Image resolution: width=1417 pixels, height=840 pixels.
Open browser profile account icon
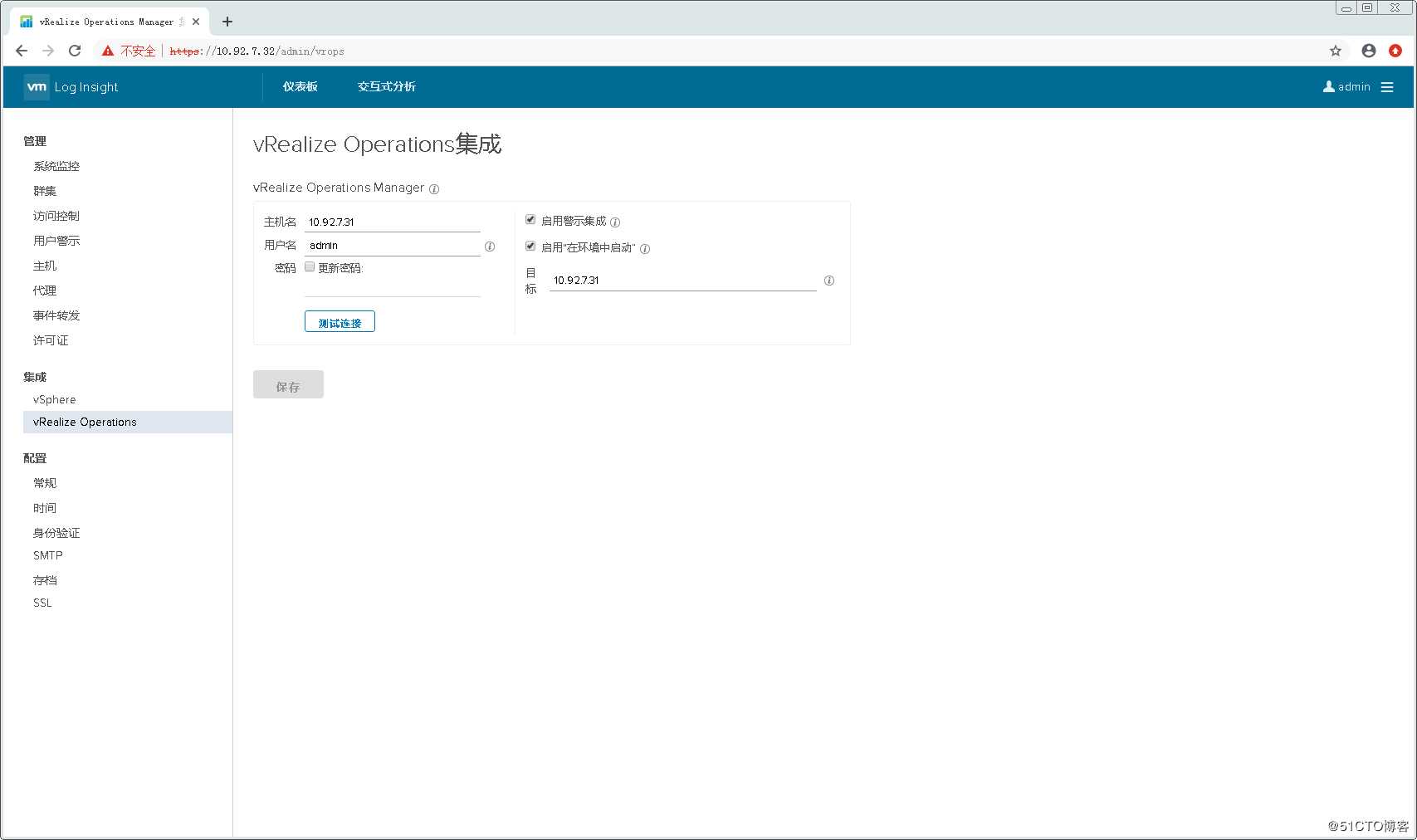tap(1369, 51)
